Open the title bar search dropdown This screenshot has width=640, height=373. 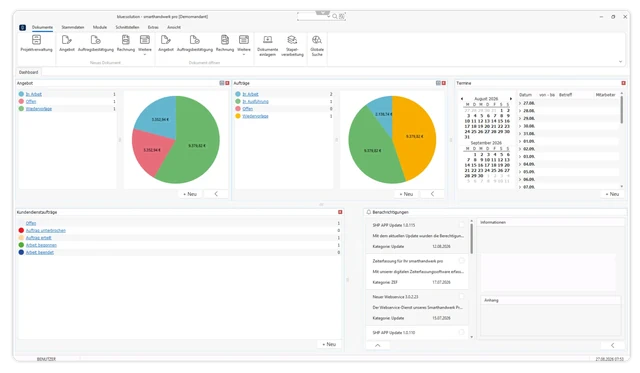(329, 16)
